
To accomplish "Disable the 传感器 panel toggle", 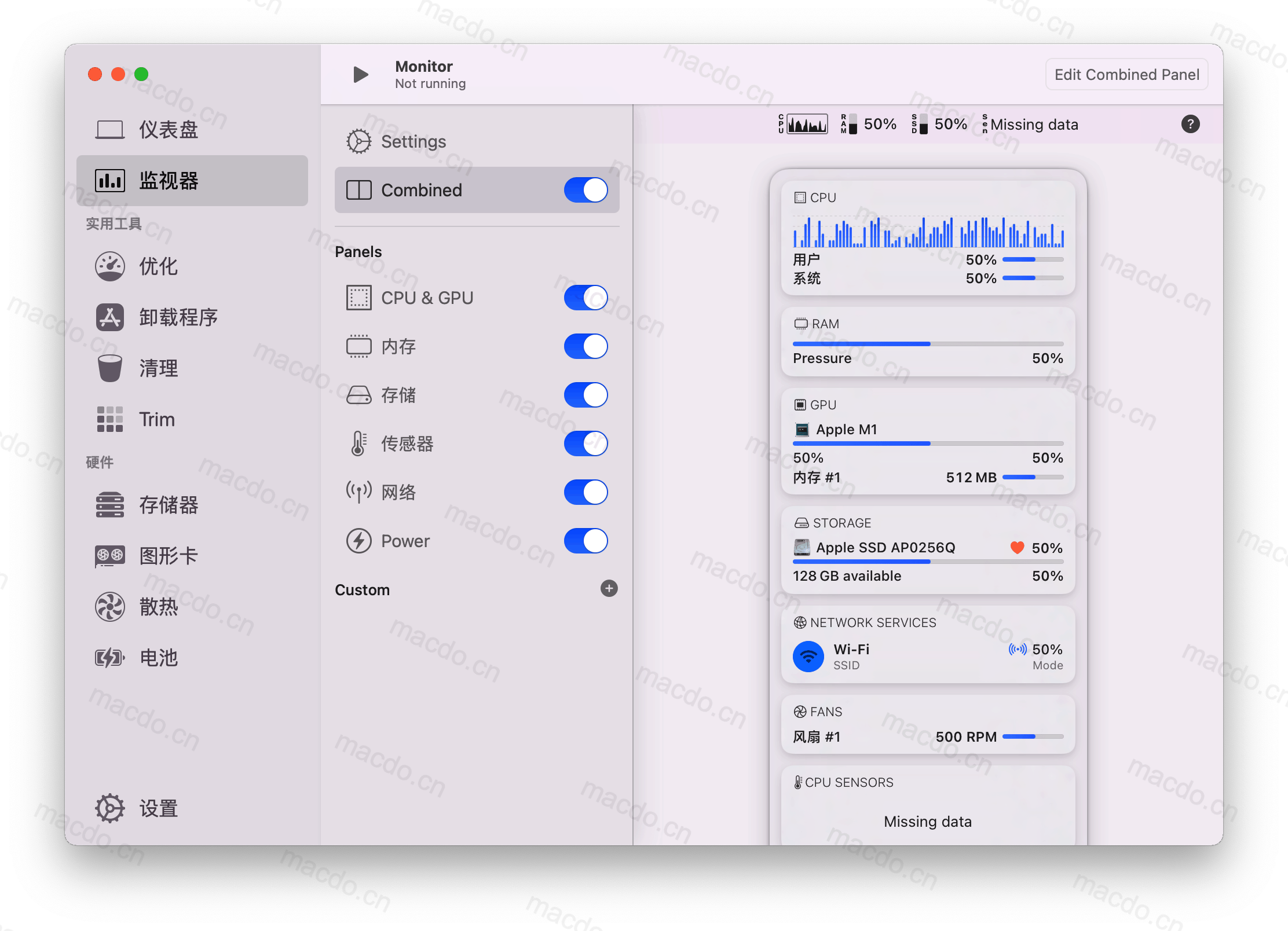I will pos(586,442).
